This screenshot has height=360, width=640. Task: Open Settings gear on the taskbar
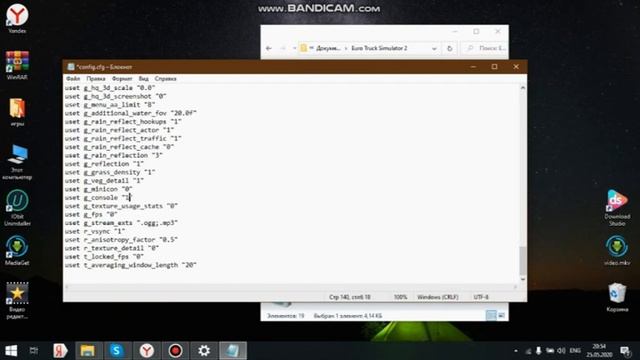204,351
